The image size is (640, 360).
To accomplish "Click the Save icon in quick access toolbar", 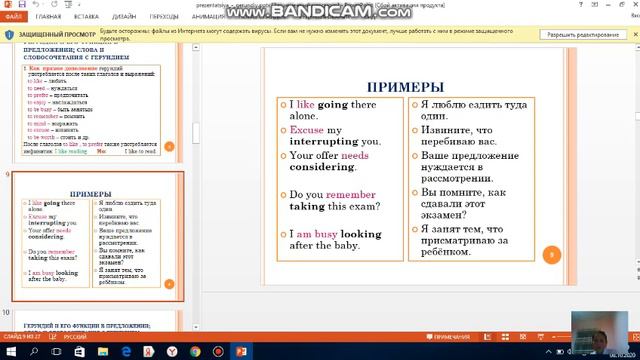I will click(x=22, y=4).
